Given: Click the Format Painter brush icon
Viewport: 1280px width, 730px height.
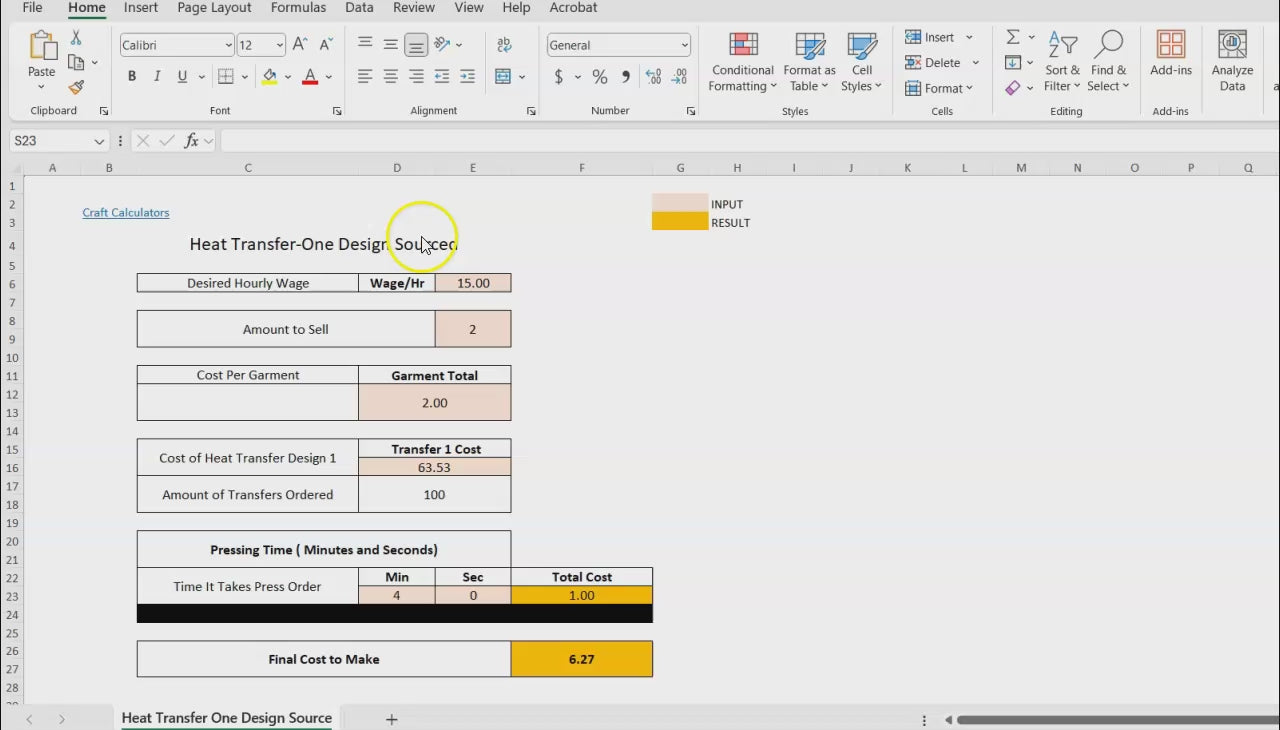Looking at the screenshot, I should [76, 88].
